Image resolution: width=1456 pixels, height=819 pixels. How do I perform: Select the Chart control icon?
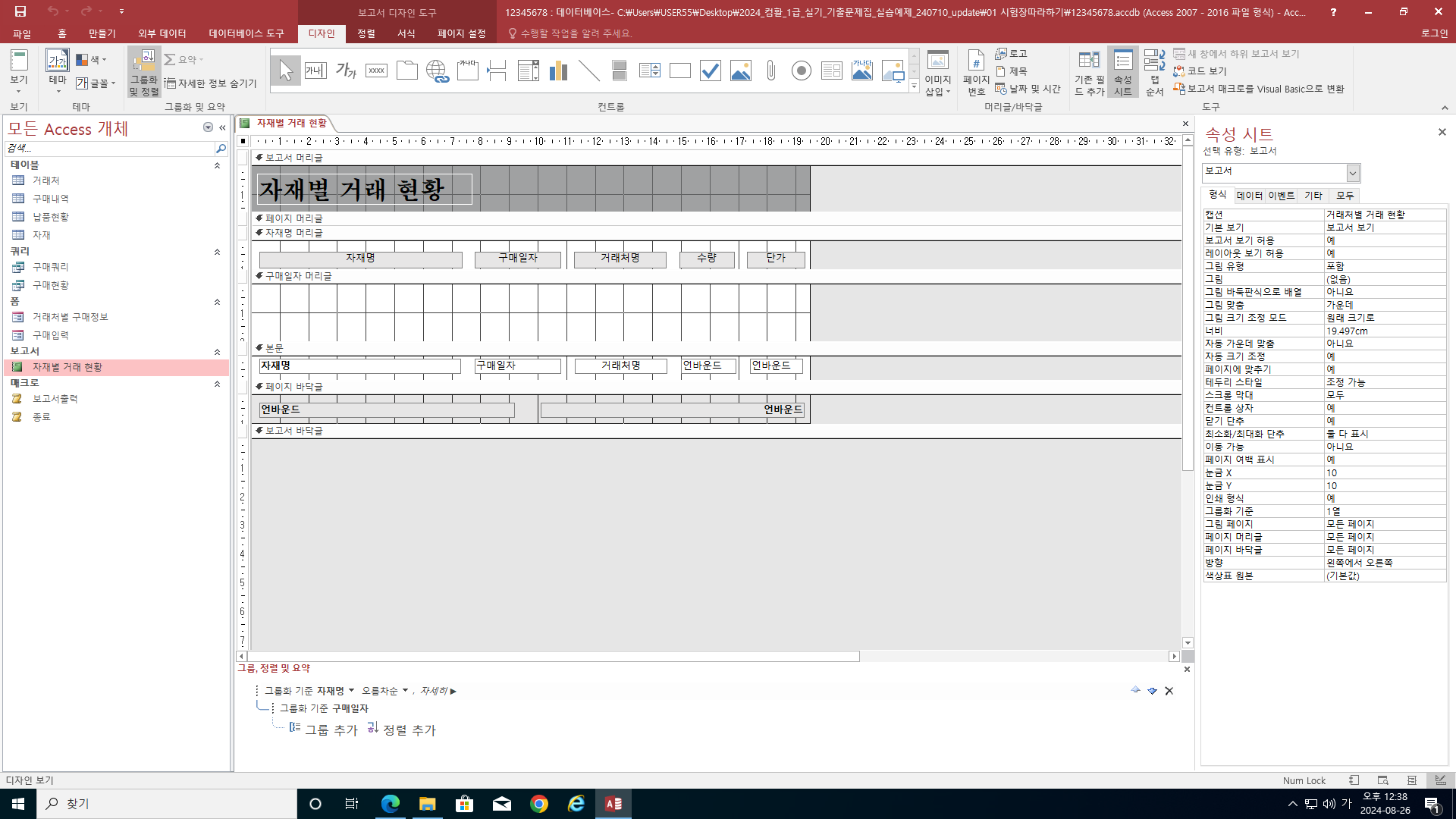[558, 71]
